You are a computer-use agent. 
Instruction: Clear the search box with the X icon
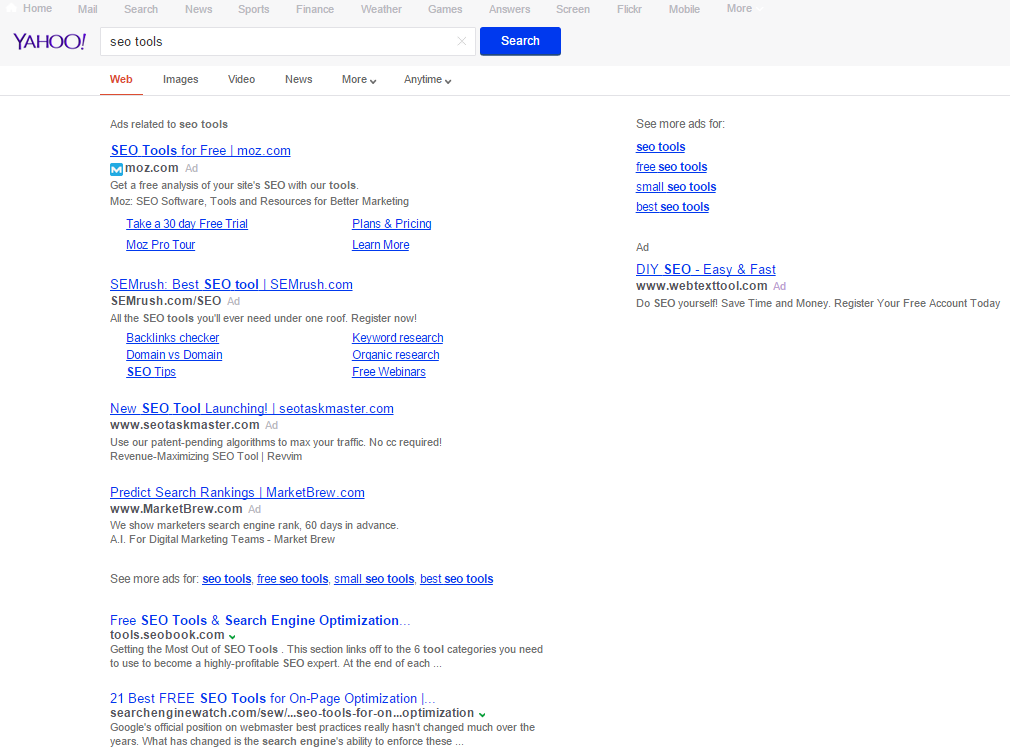(461, 41)
